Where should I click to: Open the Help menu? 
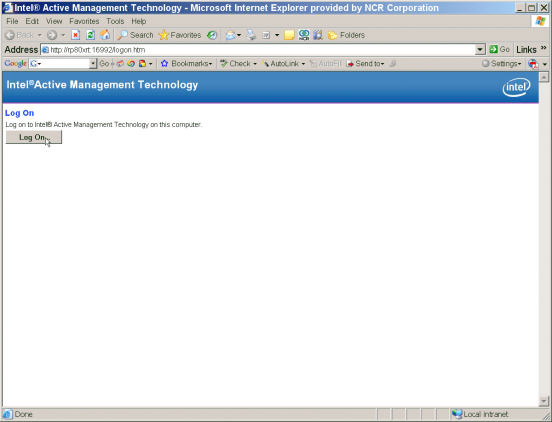click(139, 21)
